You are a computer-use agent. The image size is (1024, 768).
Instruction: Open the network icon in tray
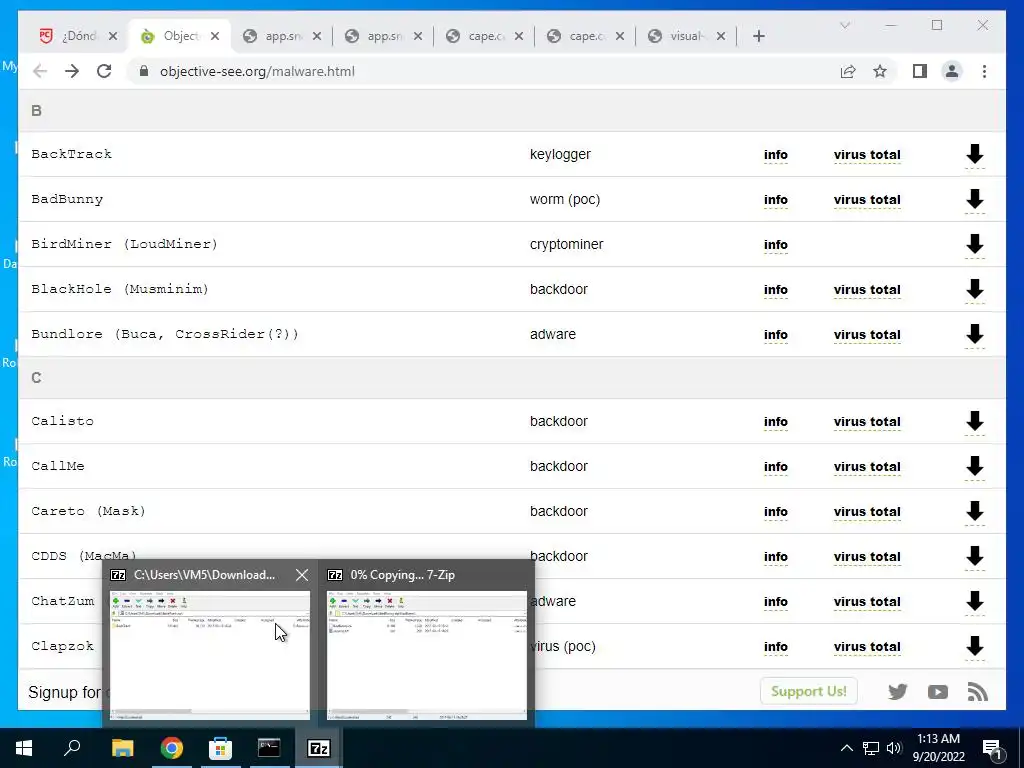tap(871, 748)
